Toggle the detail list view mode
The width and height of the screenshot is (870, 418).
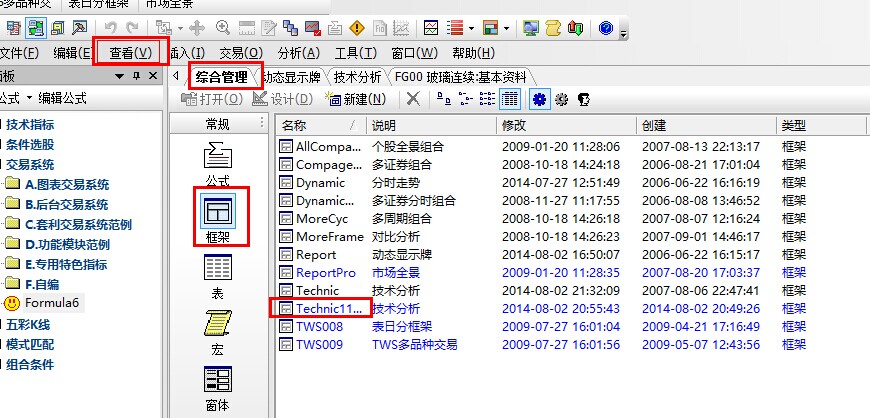[x=510, y=99]
